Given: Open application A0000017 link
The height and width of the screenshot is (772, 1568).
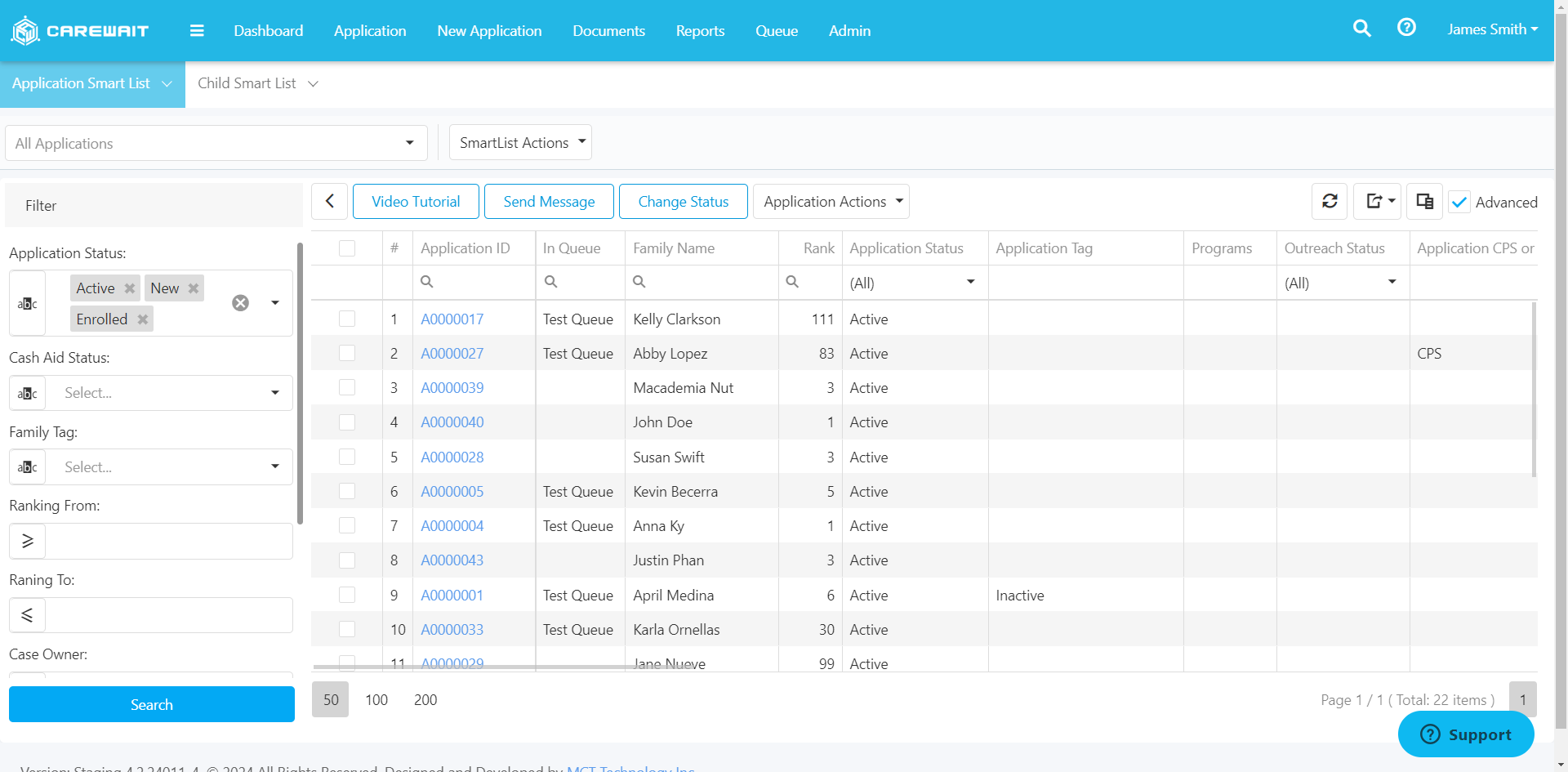Looking at the screenshot, I should pos(452,319).
